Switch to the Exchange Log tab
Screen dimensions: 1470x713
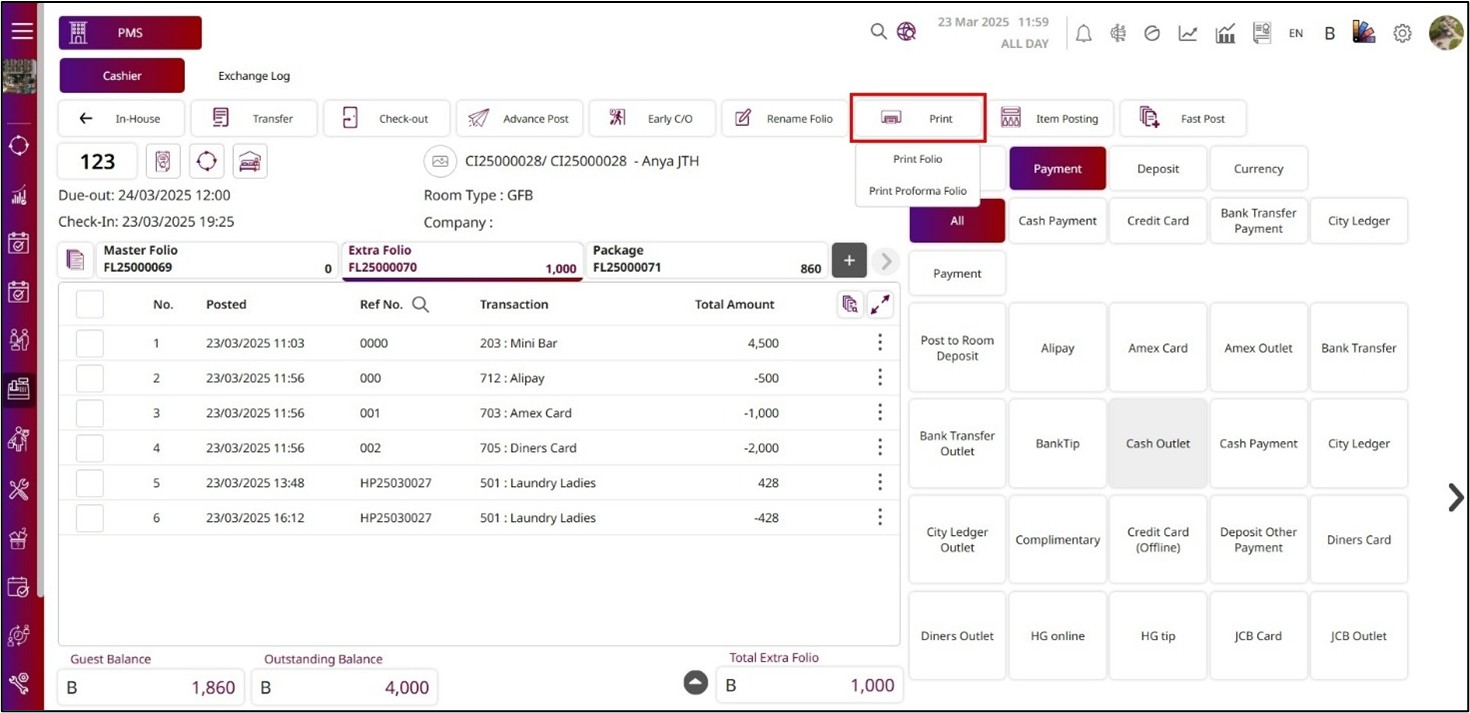tap(254, 76)
